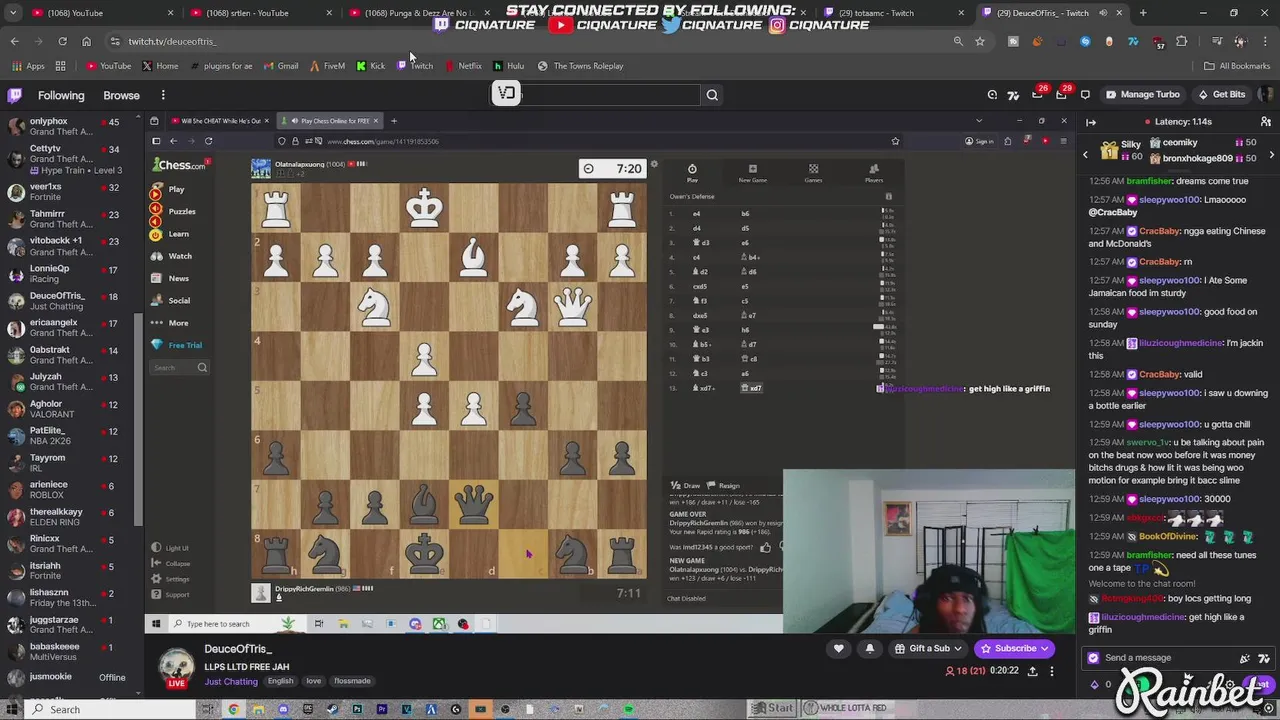This screenshot has height=720, width=1280.
Task: Expand the Gift a Sub dropdown
Action: (957, 648)
